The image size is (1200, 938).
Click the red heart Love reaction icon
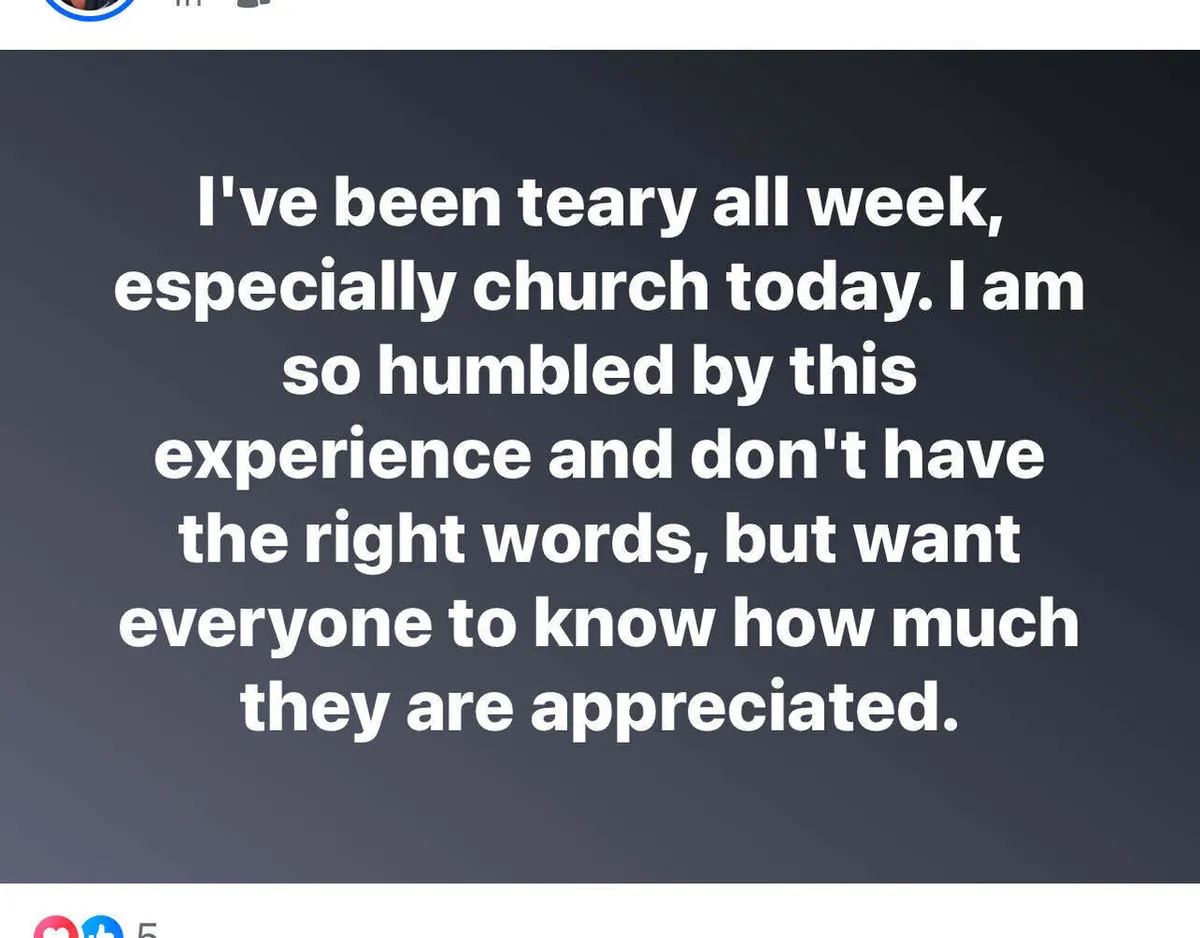pos(57,930)
